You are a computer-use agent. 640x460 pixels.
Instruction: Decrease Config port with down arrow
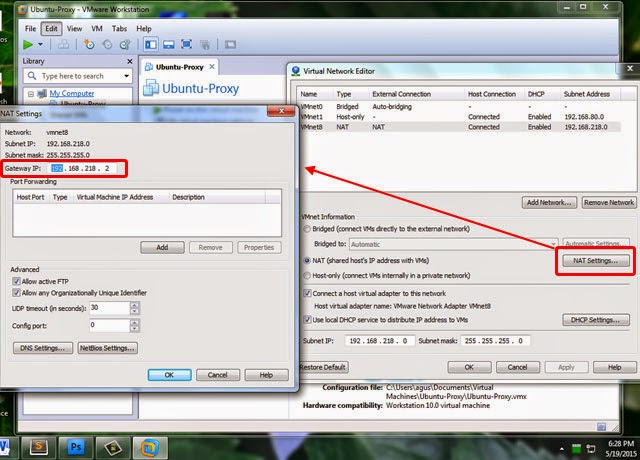tap(135, 329)
